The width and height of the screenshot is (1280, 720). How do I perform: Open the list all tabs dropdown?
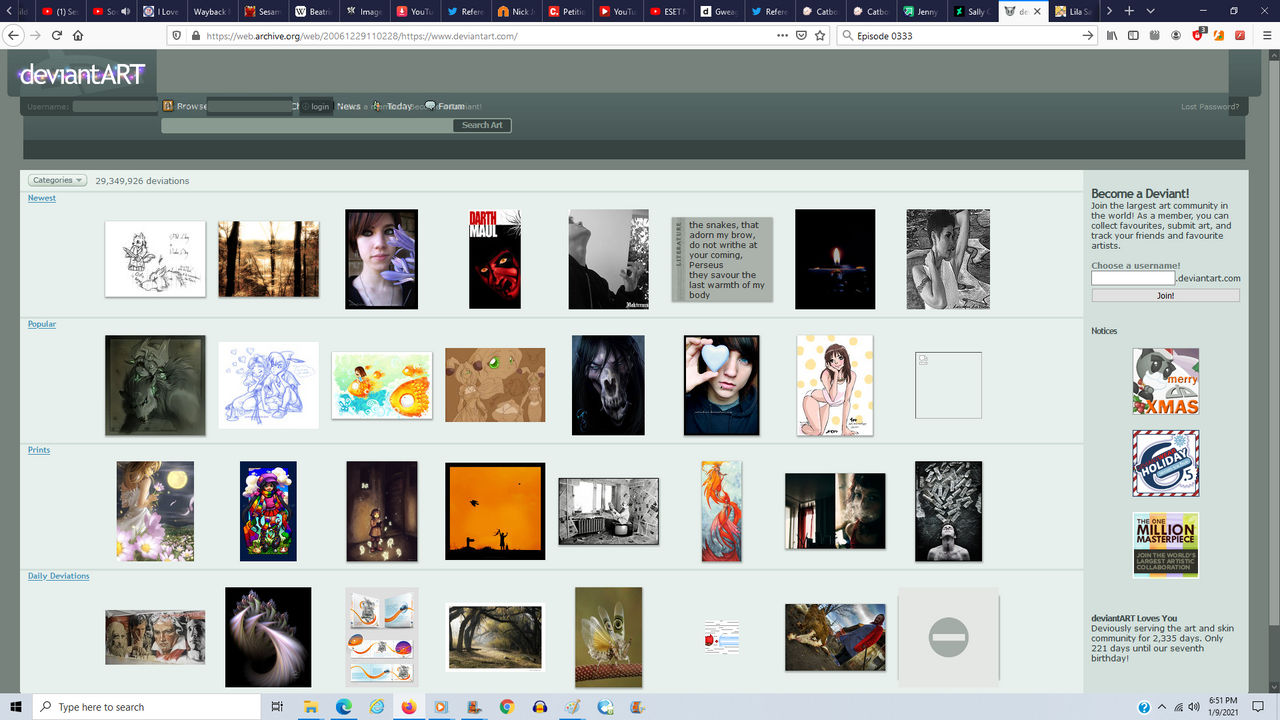[1150, 11]
